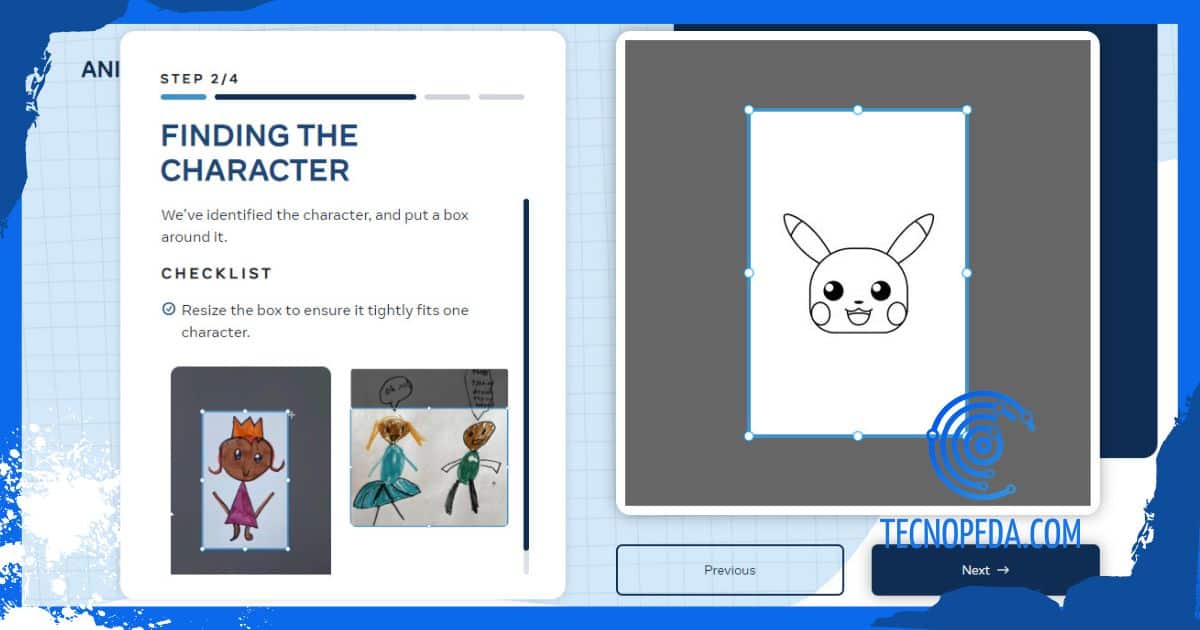Click the top-left crop box handle
Screen dimensions: 1200x630
tap(749, 110)
